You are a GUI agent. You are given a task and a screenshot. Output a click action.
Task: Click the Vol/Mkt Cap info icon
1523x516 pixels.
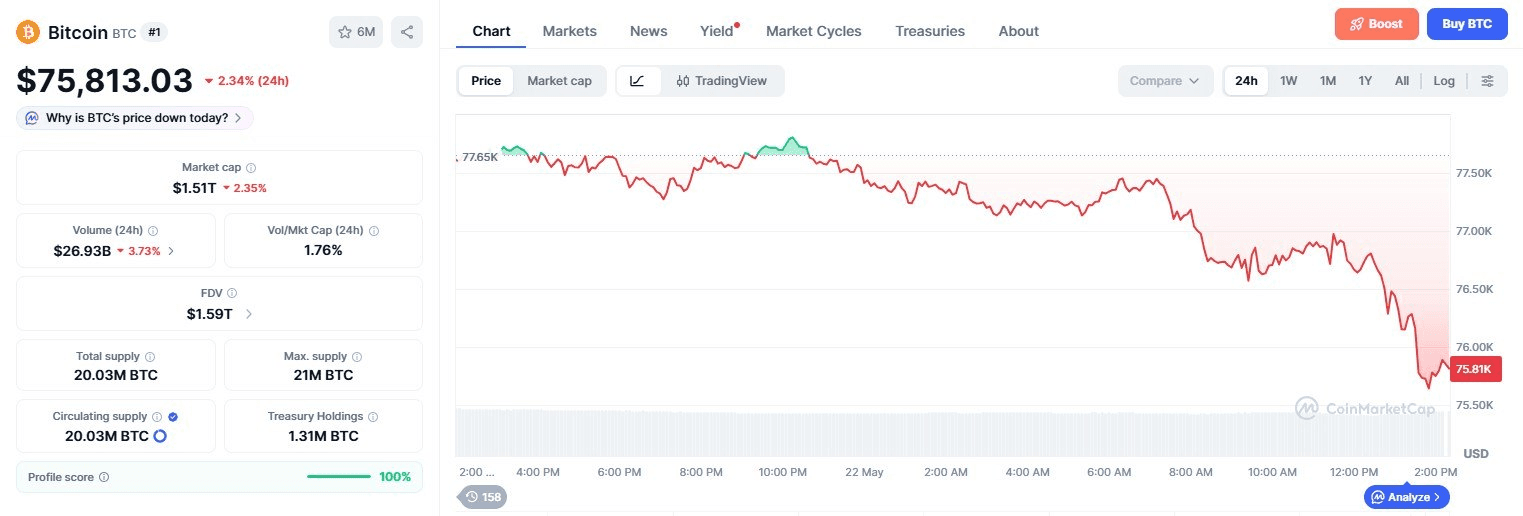pyautogui.click(x=374, y=230)
